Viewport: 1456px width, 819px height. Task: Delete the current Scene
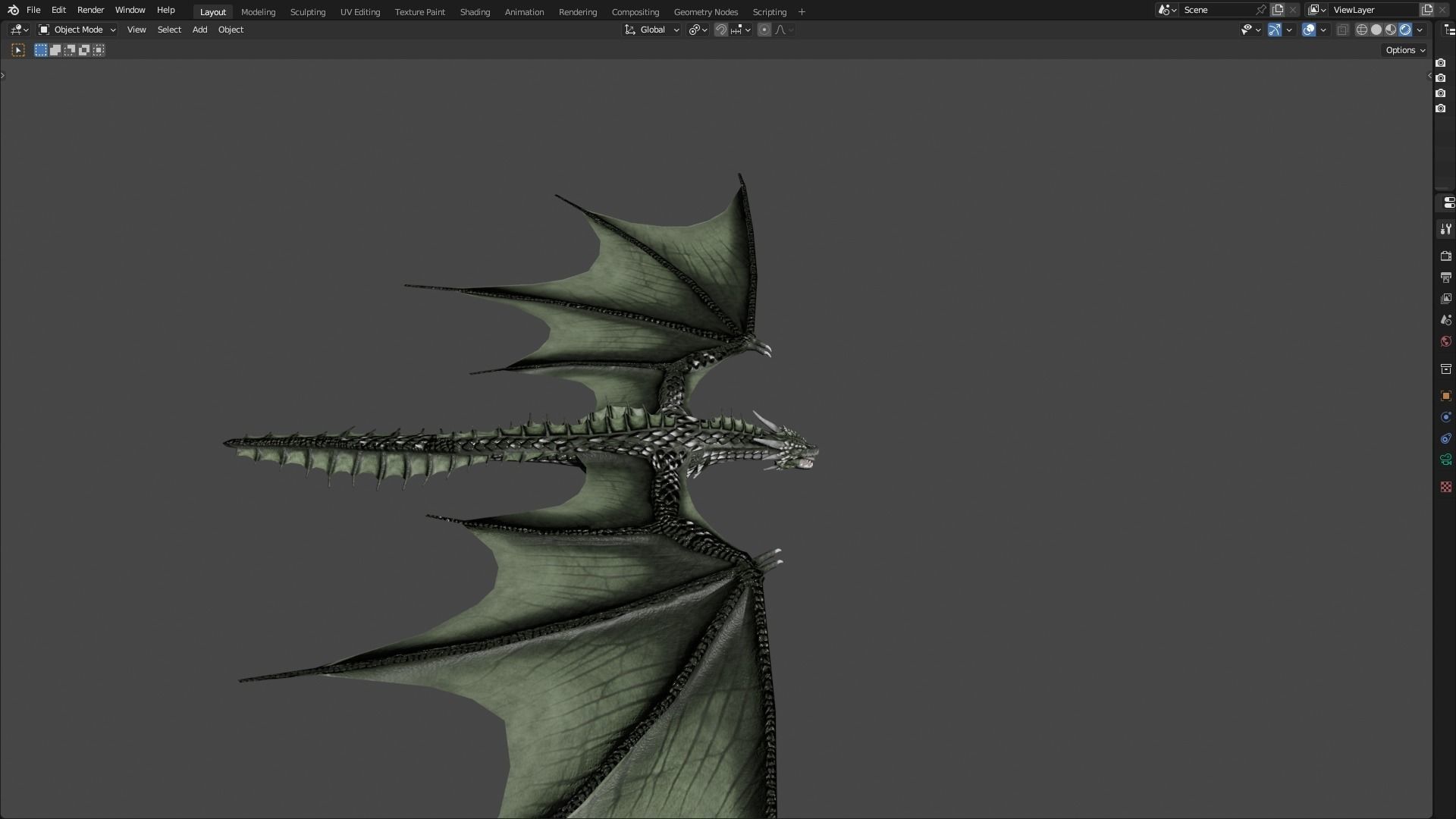click(x=1293, y=10)
